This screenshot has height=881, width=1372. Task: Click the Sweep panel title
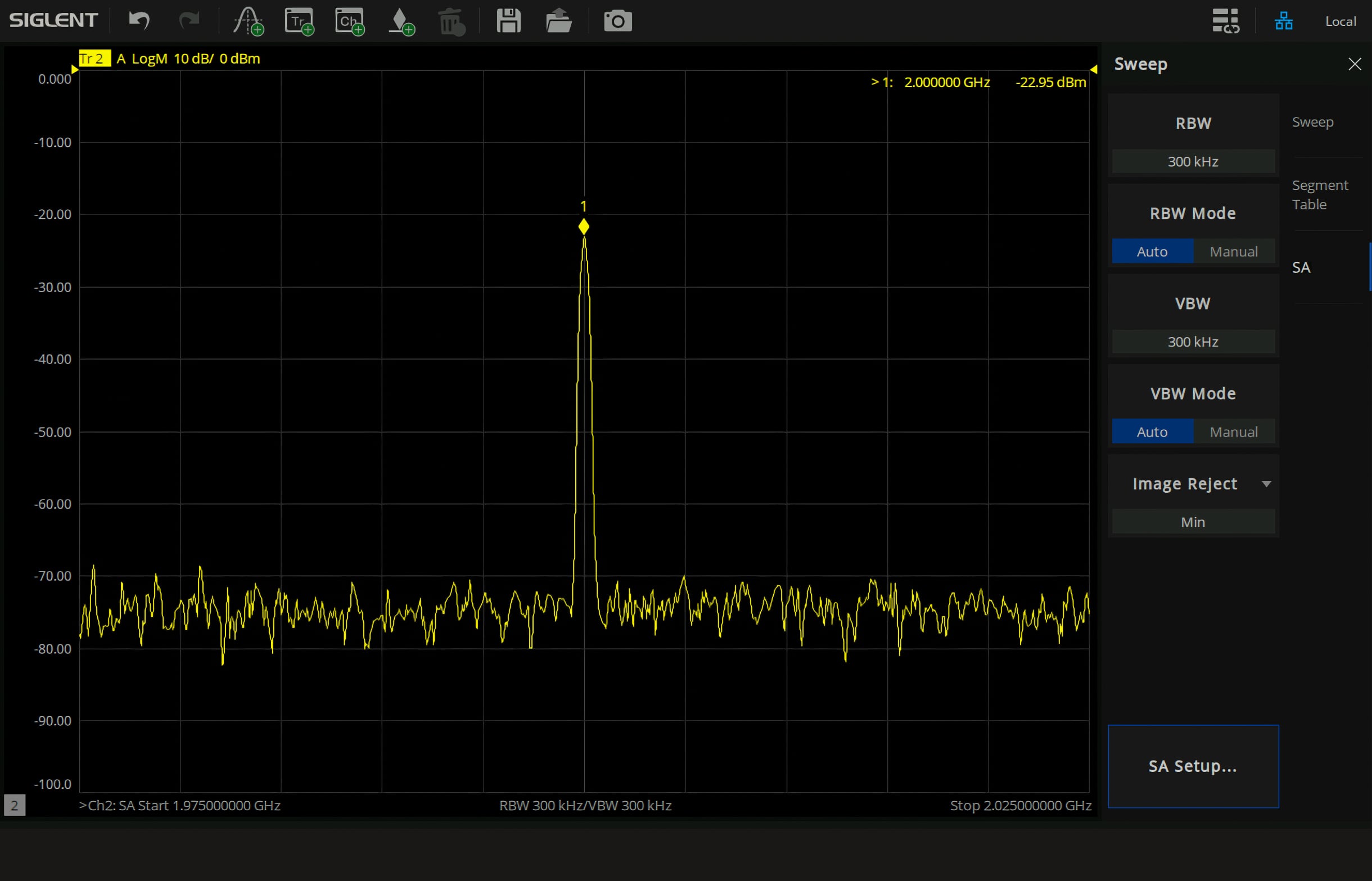pos(1140,64)
